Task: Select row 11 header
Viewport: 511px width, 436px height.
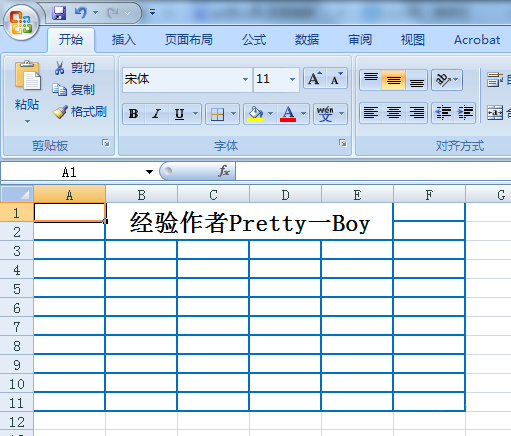Action: click(x=17, y=403)
